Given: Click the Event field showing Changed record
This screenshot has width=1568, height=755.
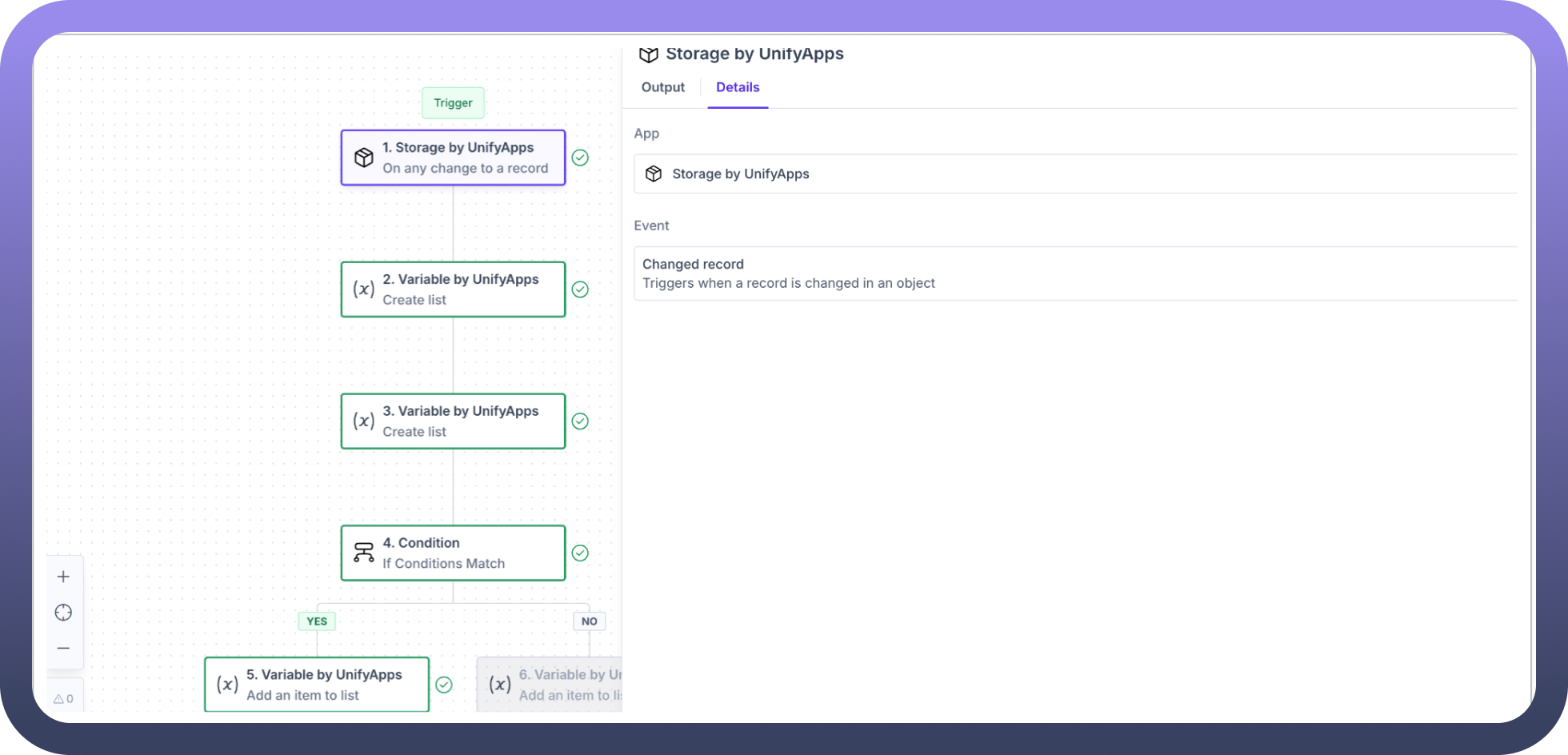Looking at the screenshot, I should tap(1076, 274).
